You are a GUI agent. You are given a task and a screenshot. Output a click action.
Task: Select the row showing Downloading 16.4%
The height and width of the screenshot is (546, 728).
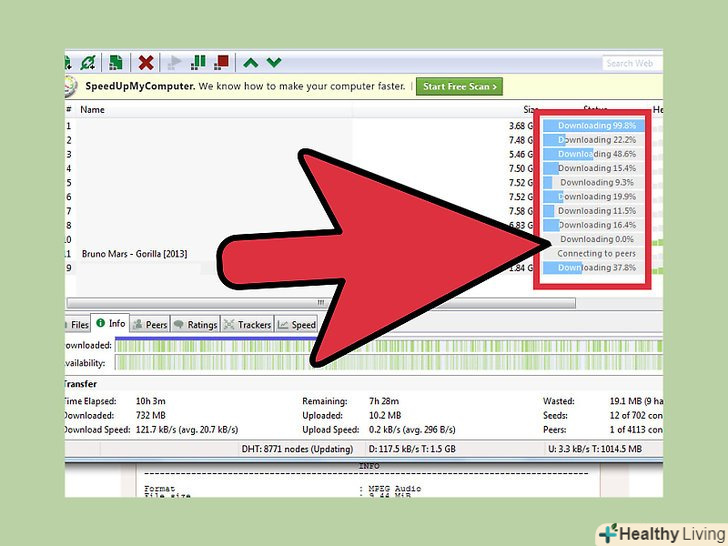coord(594,225)
